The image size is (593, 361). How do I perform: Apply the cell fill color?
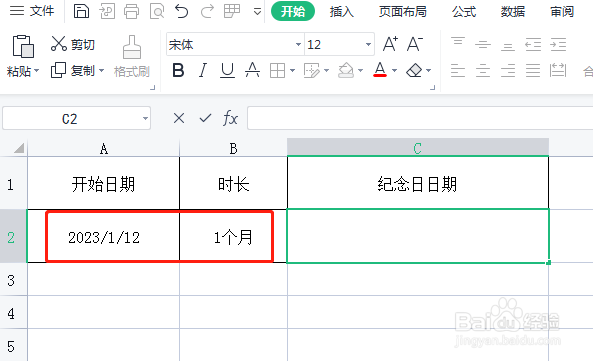[346, 71]
